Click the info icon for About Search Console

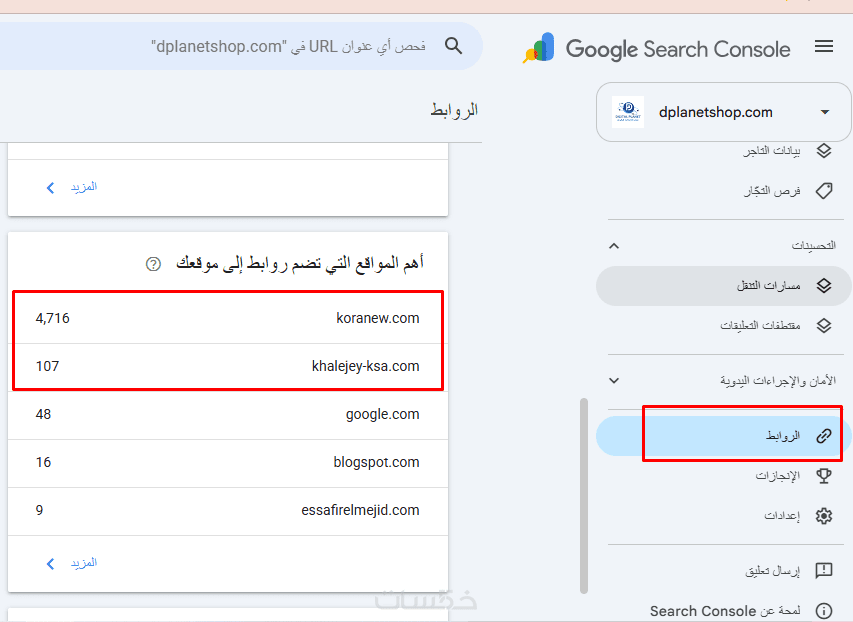824,611
